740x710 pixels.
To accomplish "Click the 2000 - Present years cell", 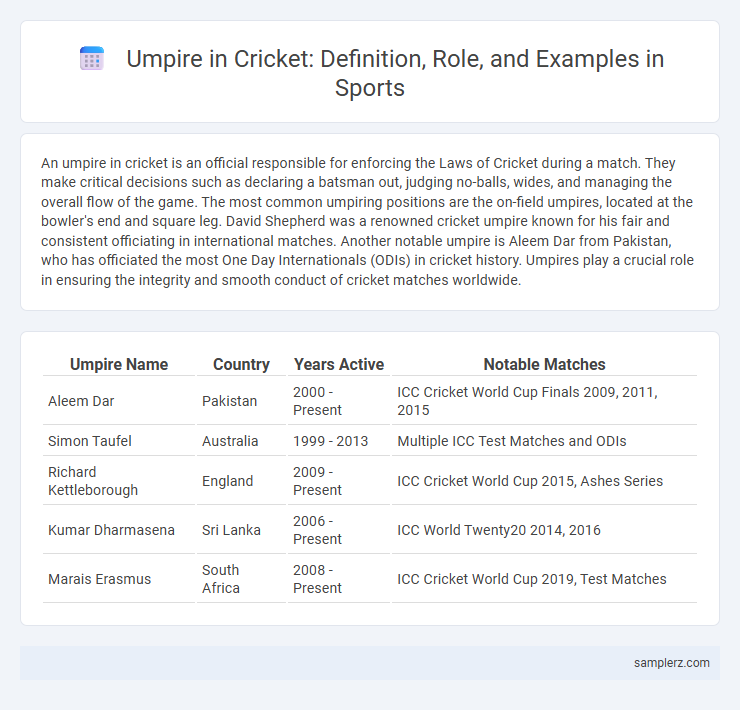I will [x=339, y=401].
